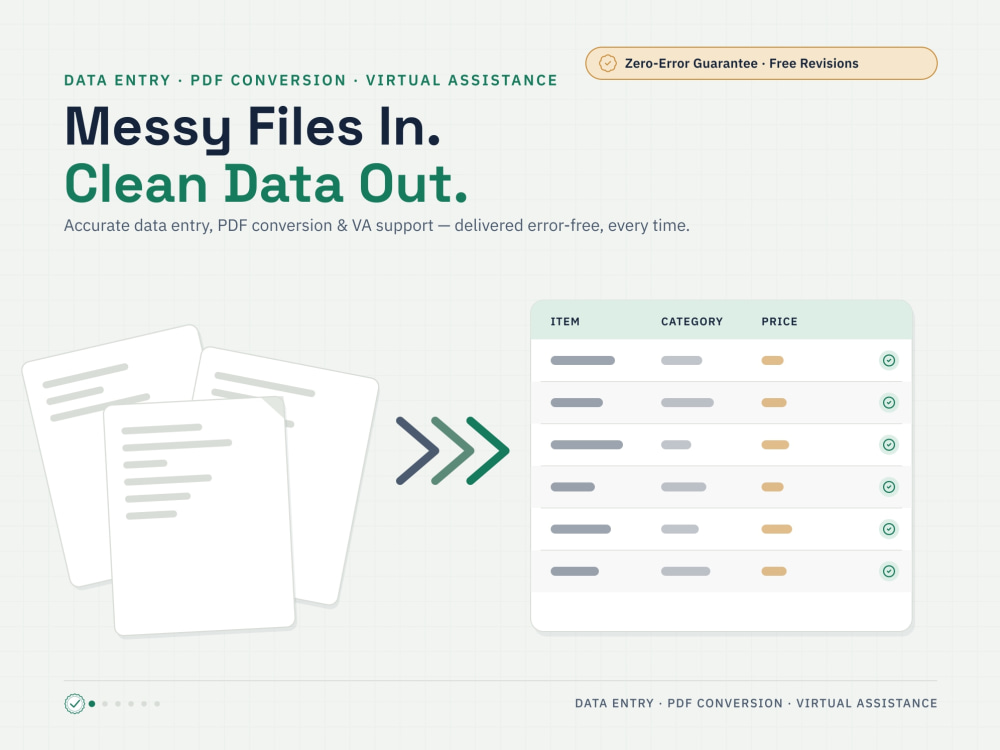The height and width of the screenshot is (750, 1000).
Task: Click the check icon in the fourth table row
Action: click(889, 487)
